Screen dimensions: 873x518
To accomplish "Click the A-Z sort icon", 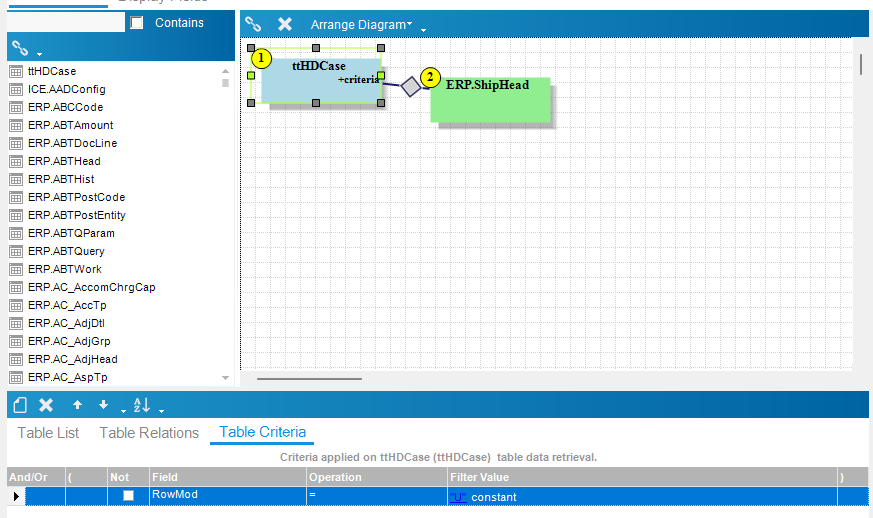I will tap(141, 405).
